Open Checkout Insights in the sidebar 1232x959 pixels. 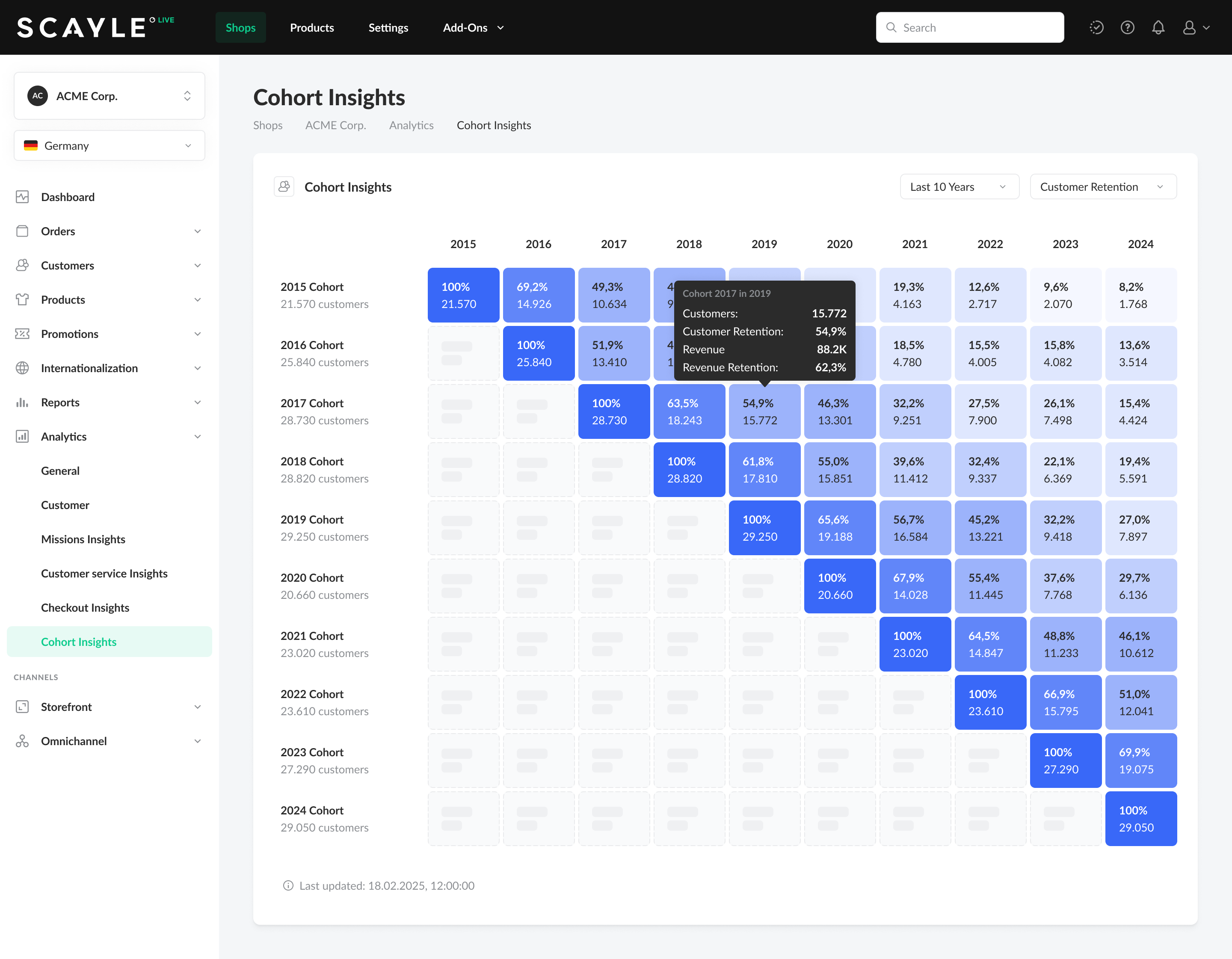coord(85,607)
